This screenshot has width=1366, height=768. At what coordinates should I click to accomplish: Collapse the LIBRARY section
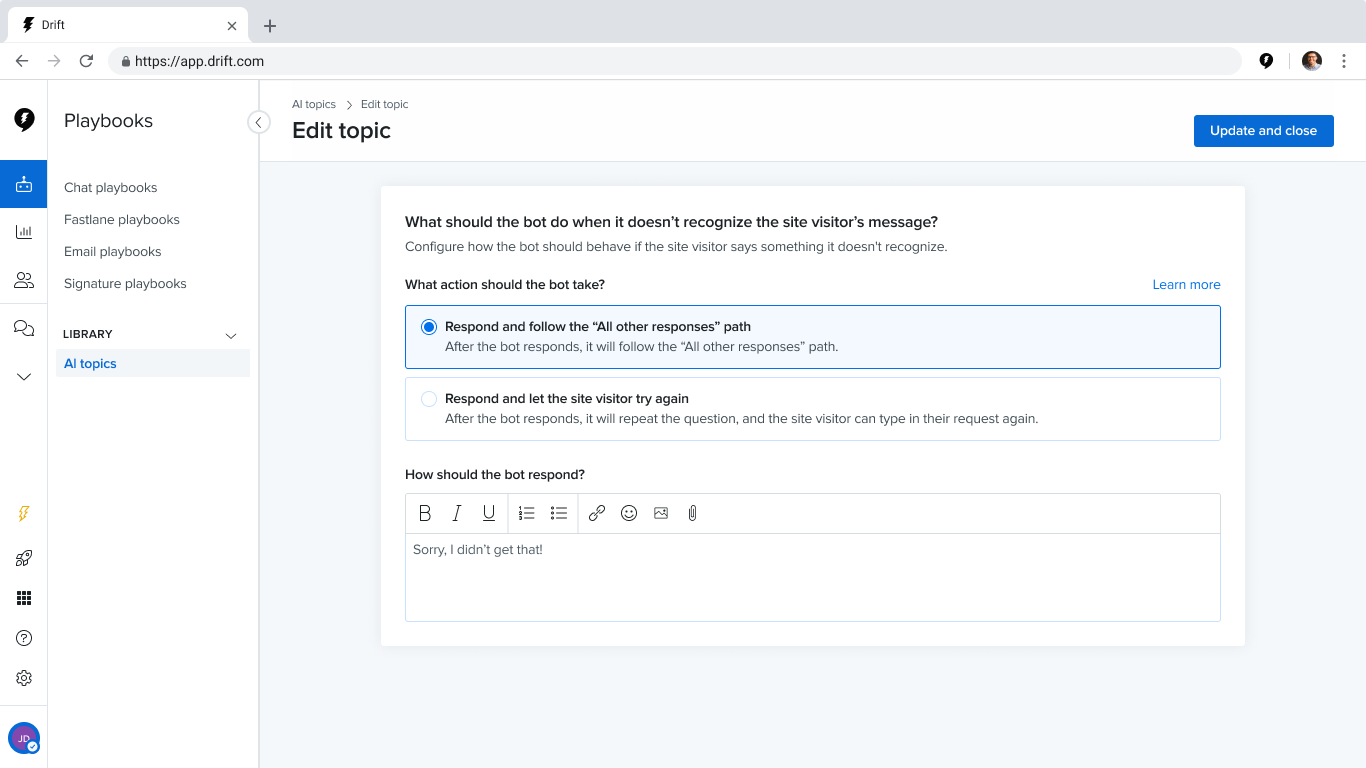231,335
